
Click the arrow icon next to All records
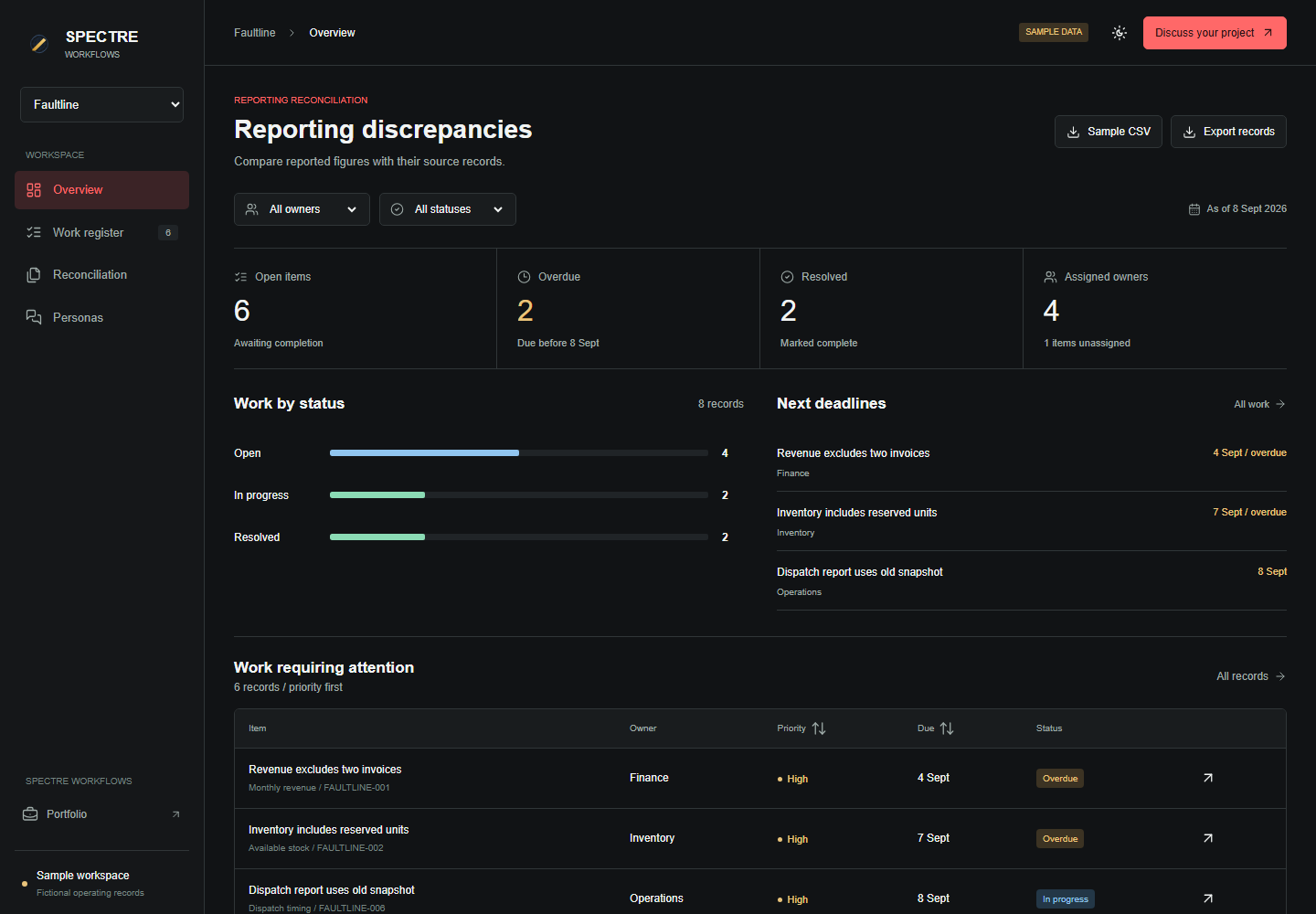click(1280, 676)
